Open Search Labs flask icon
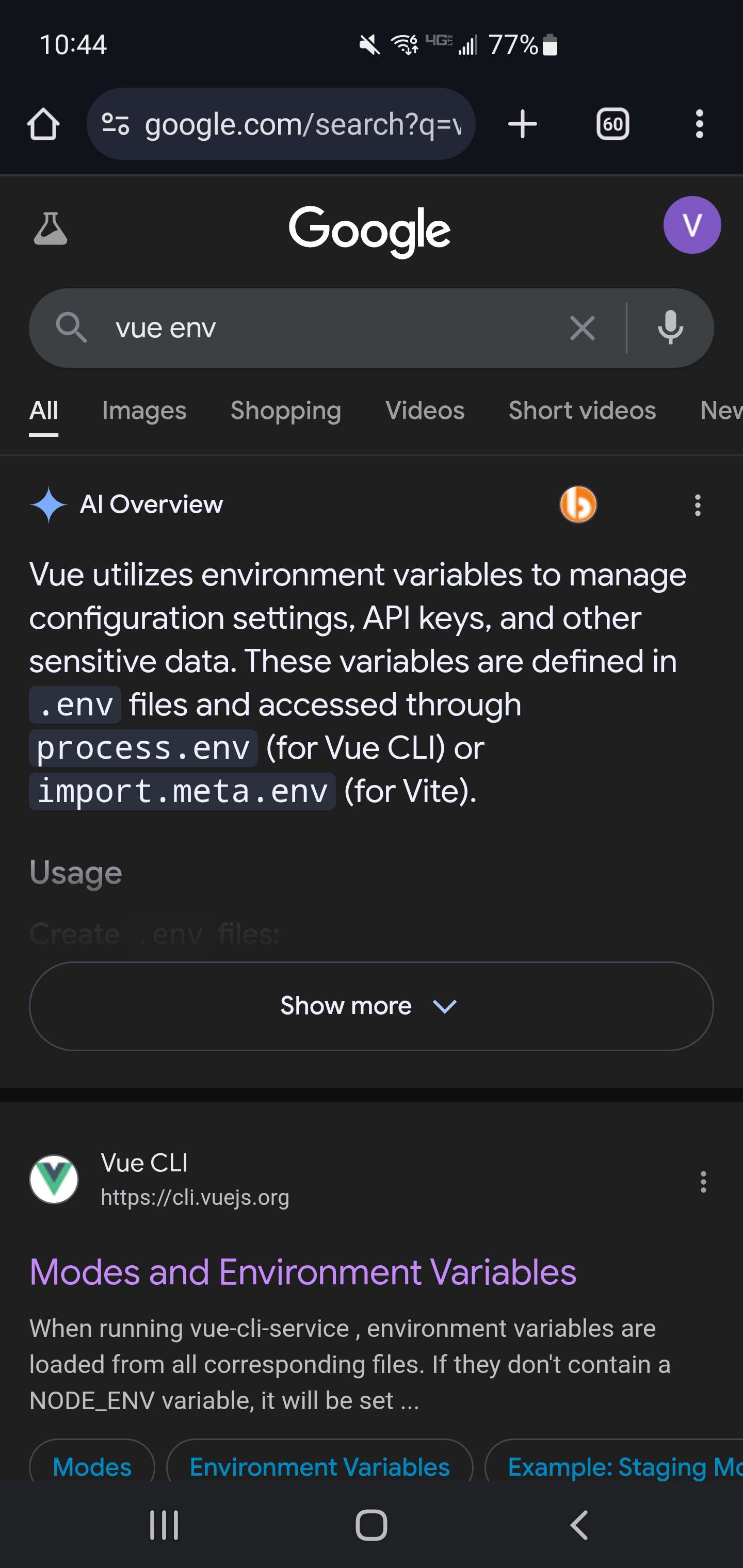Viewport: 743px width, 1568px height. (x=51, y=229)
